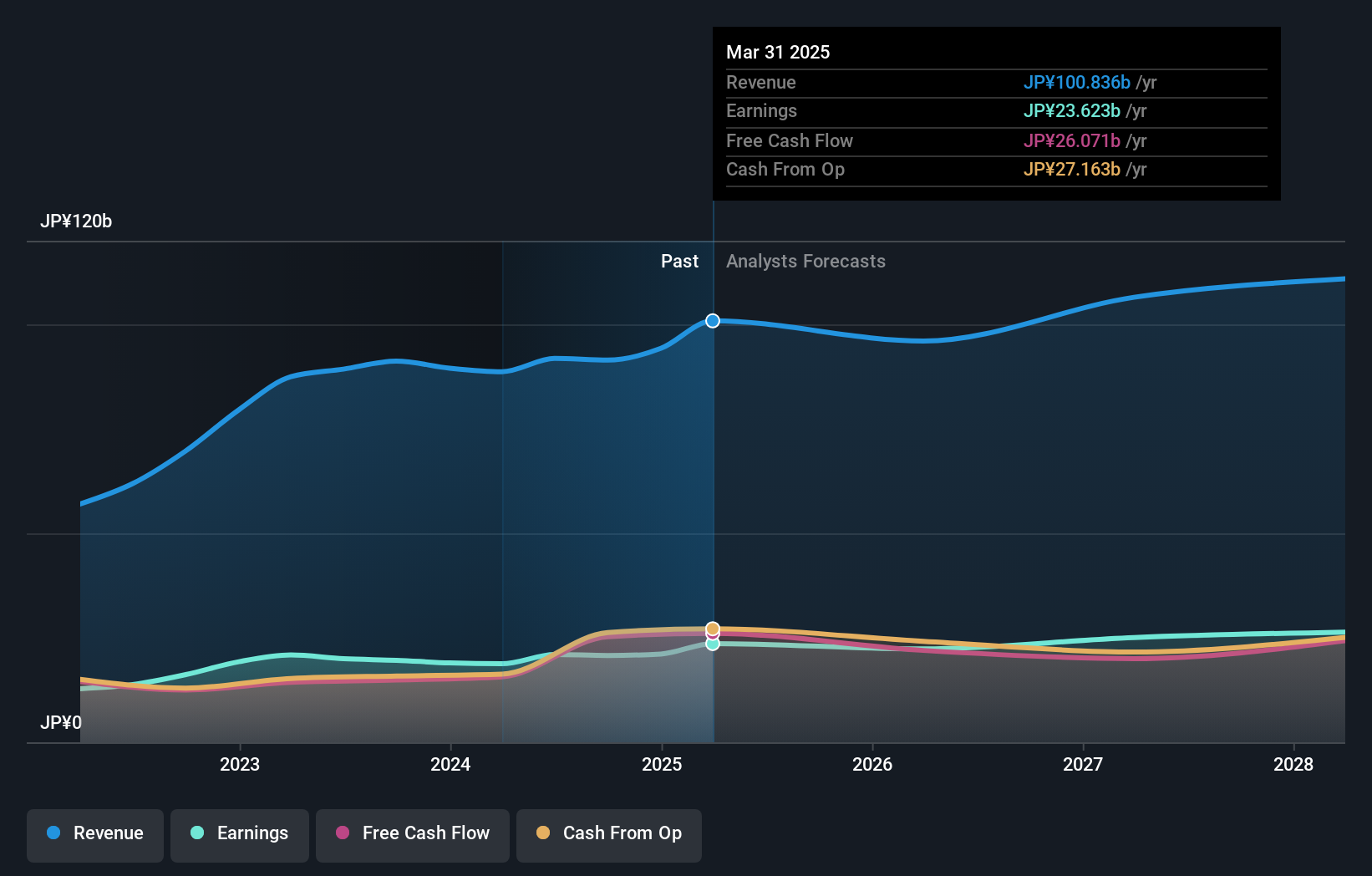The width and height of the screenshot is (1372, 876).
Task: Click the JP¥0 y-axis label
Action: coord(61,722)
